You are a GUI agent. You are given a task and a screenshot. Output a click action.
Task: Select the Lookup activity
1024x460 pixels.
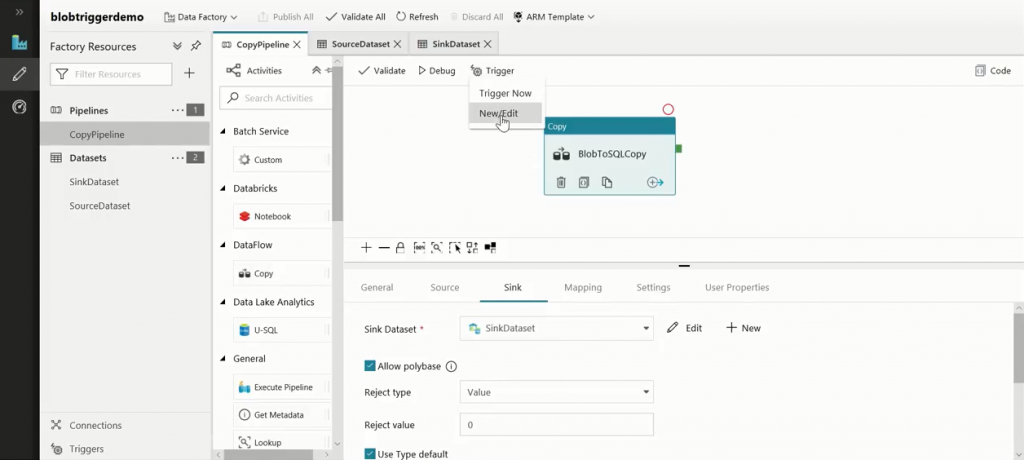click(281, 442)
